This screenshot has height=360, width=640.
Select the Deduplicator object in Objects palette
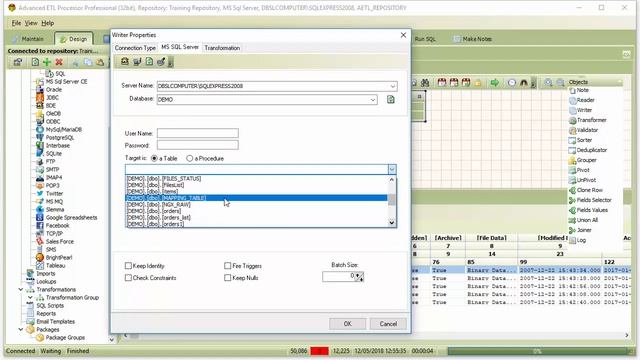click(x=588, y=150)
